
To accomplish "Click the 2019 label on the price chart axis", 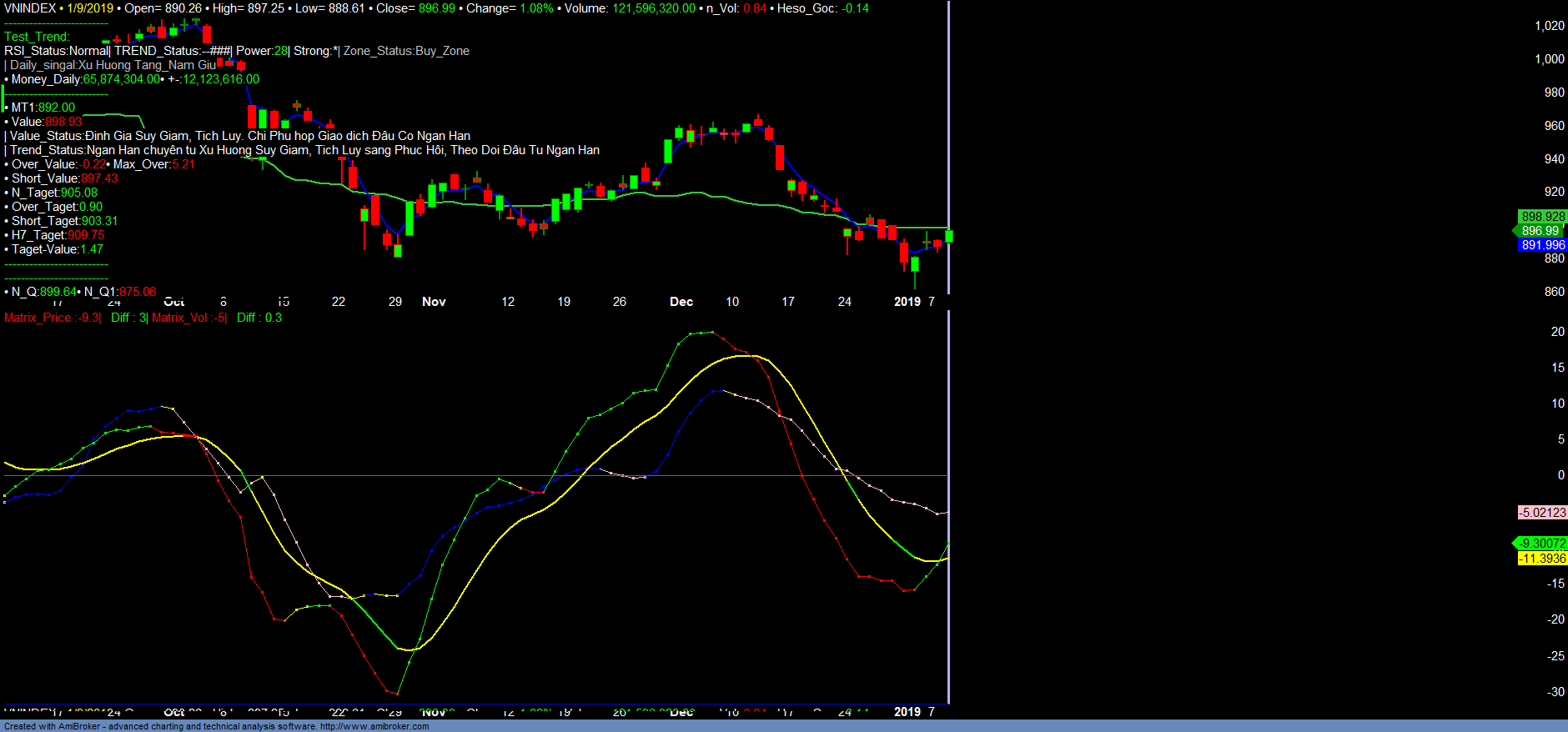I will [x=907, y=302].
